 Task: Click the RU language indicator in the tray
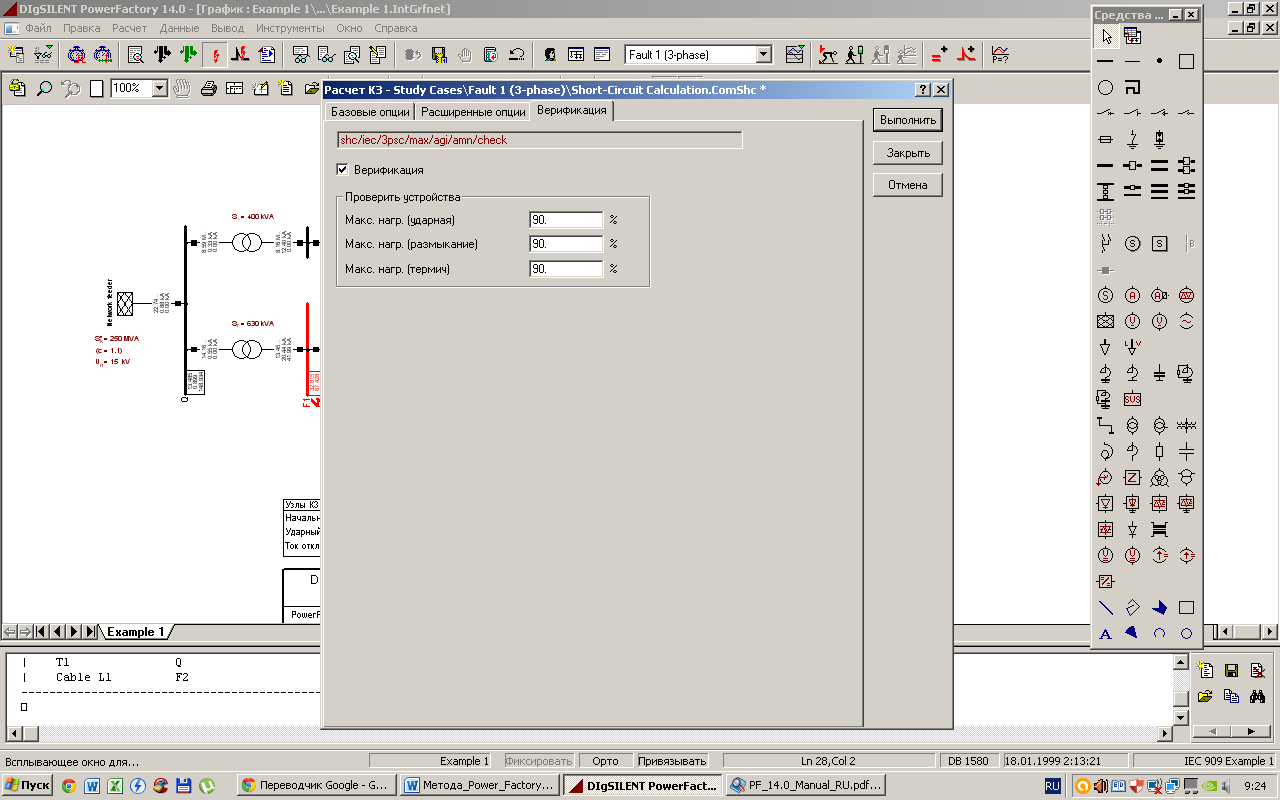click(x=1053, y=787)
